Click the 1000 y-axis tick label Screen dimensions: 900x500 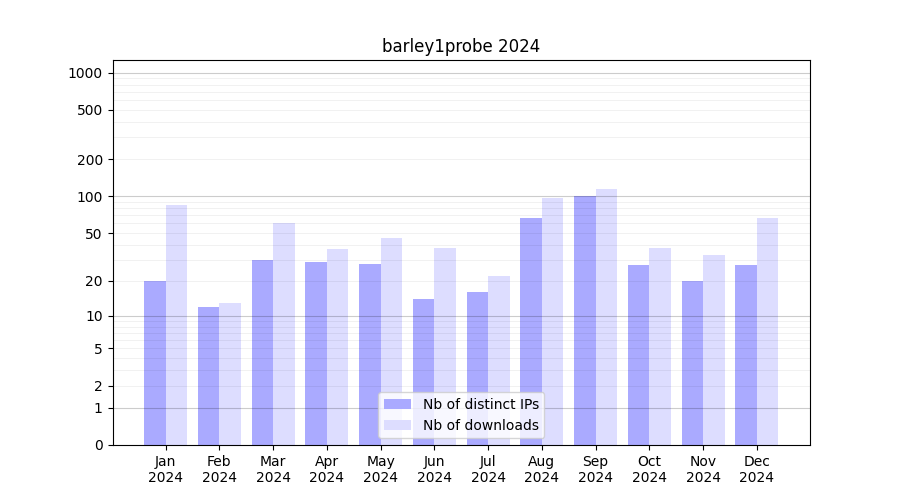[85, 73]
